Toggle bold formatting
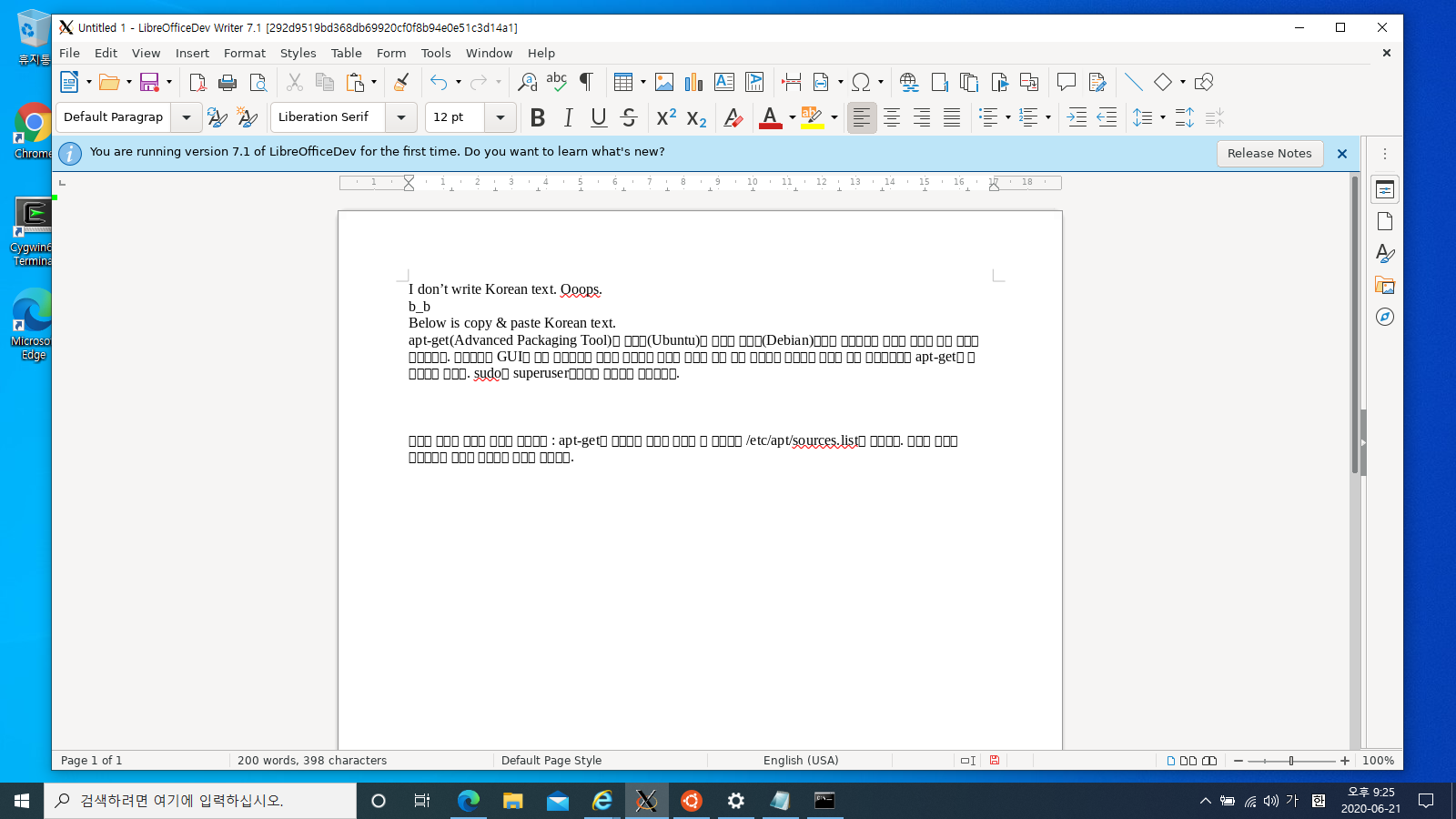This screenshot has width=1456, height=819. tap(538, 117)
